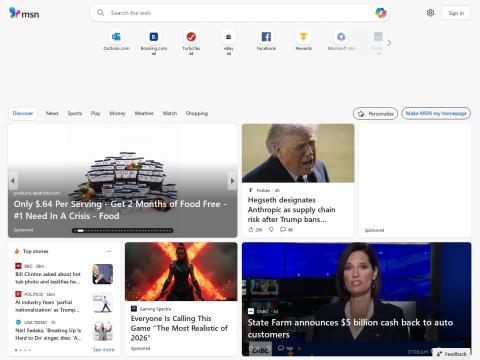Open the Rewards shortcut icon
The width and height of the screenshot is (480, 360).
pos(303,37)
